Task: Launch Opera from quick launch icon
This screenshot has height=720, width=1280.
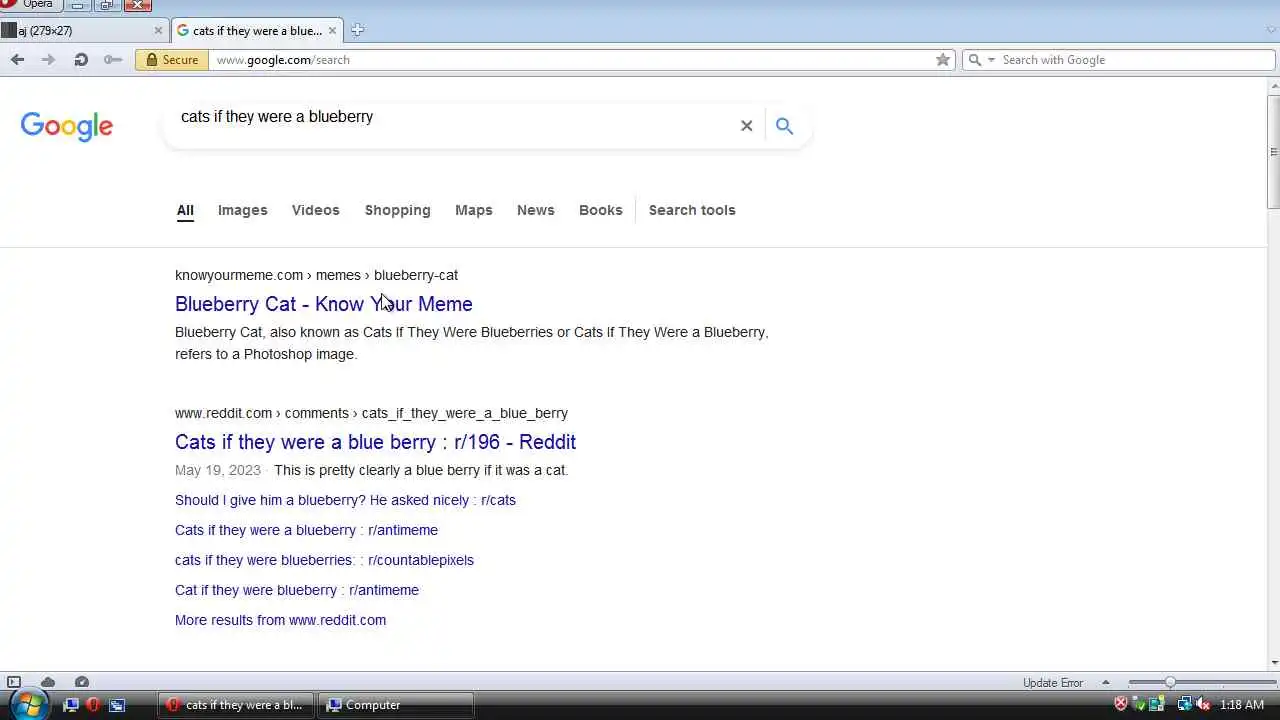Action: pyautogui.click(x=93, y=705)
